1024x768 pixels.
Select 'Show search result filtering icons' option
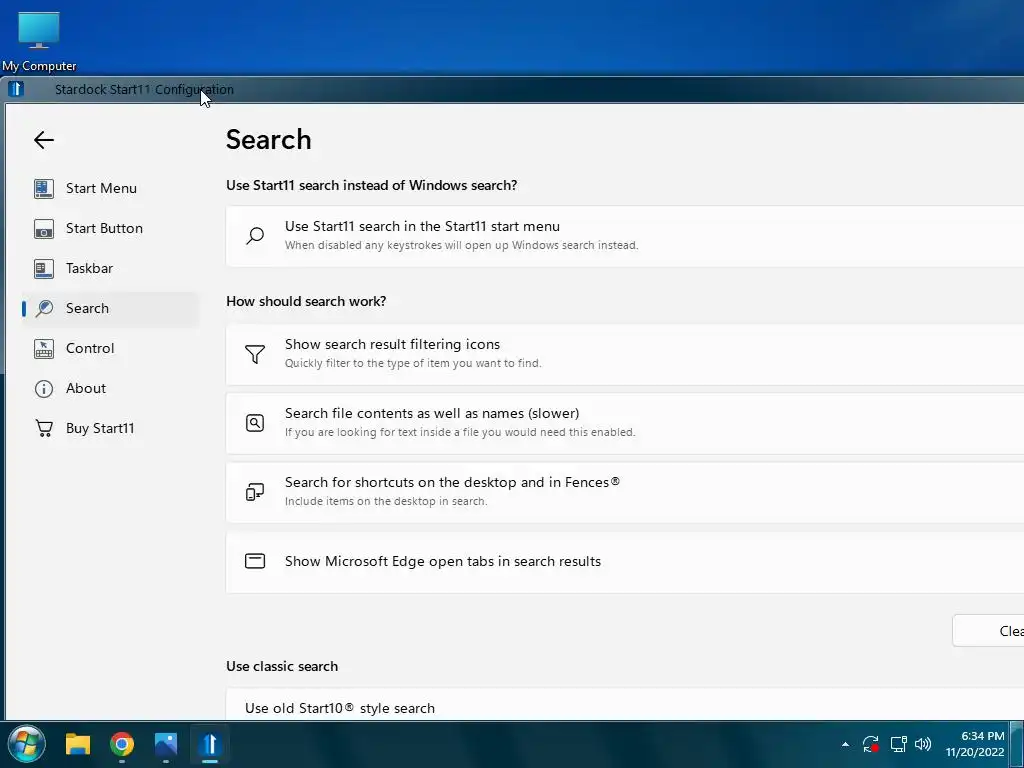pos(625,354)
